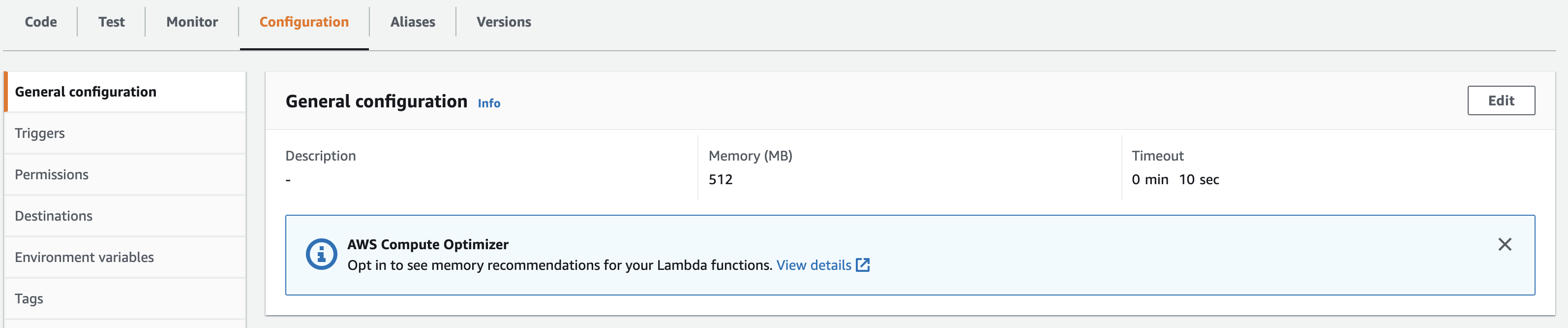Open Triggers in the sidebar

(125, 133)
